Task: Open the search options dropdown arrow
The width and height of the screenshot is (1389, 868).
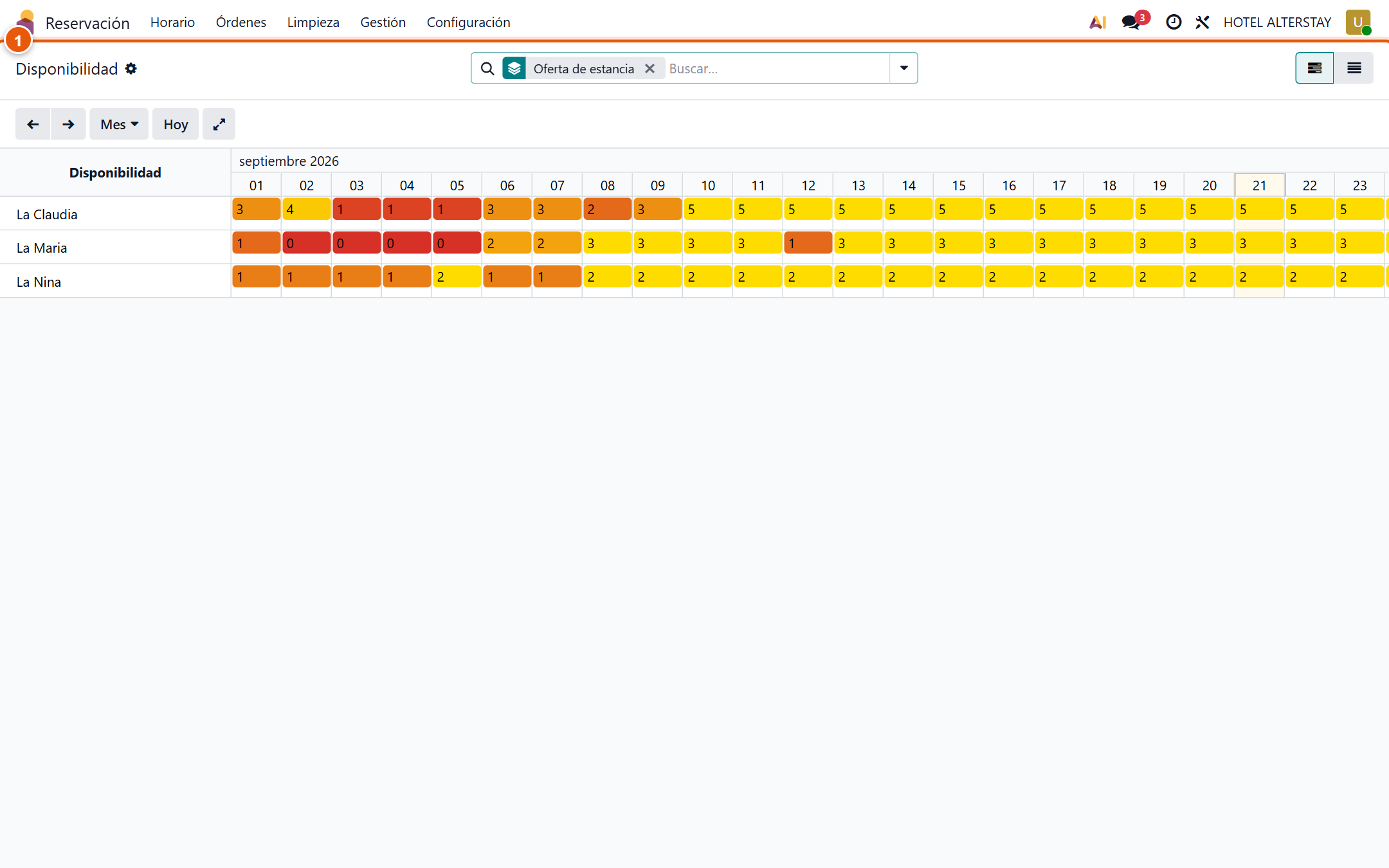Action: pyautogui.click(x=903, y=68)
